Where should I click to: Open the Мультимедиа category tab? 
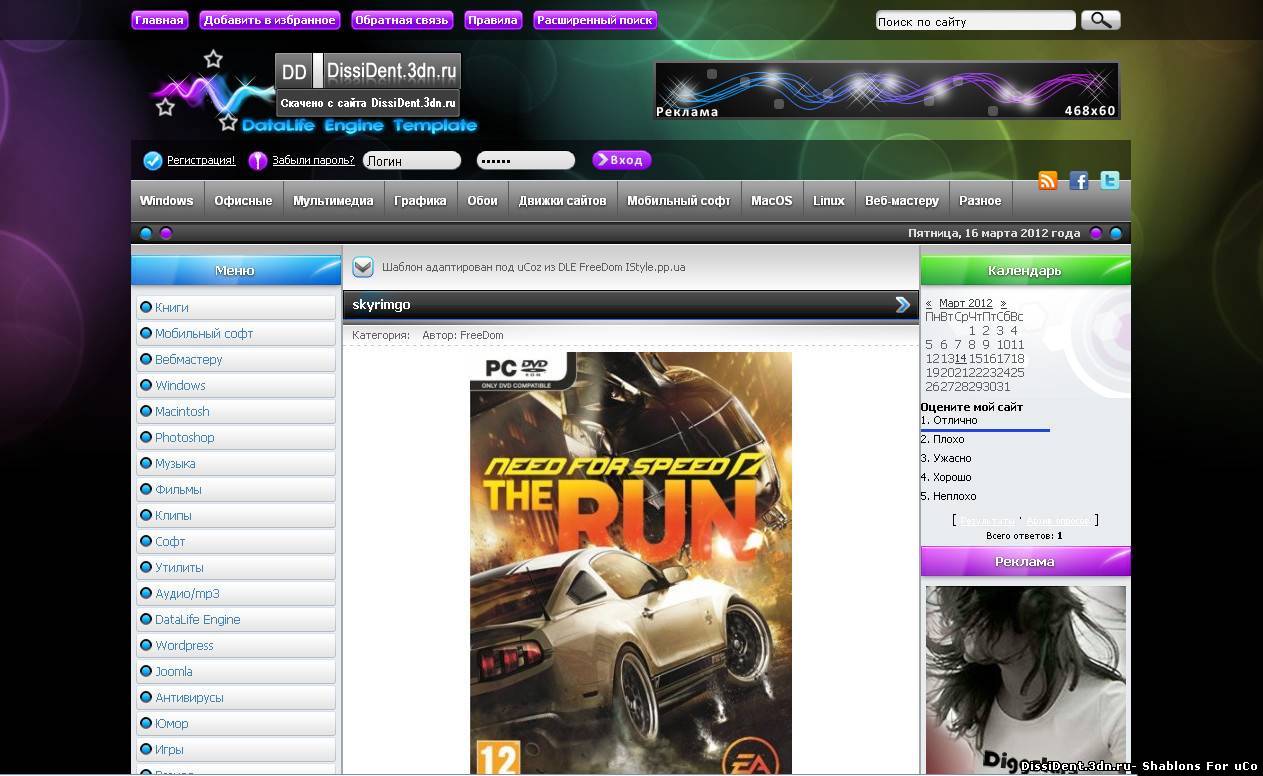pyautogui.click(x=333, y=201)
